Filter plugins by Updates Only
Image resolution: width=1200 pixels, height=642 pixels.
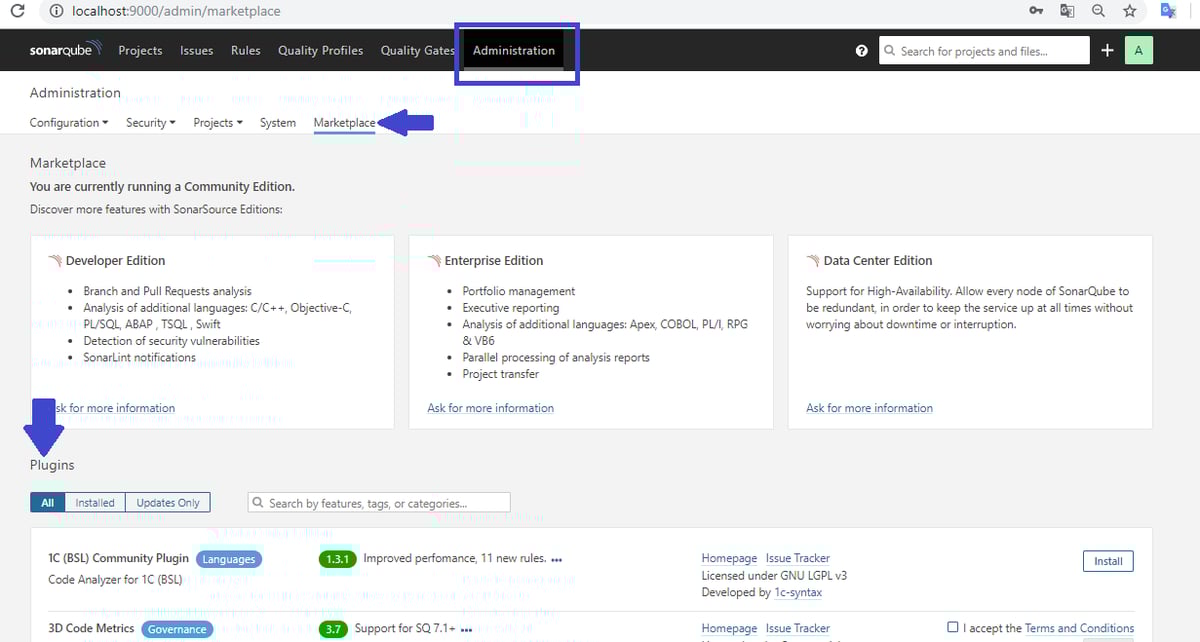point(167,503)
